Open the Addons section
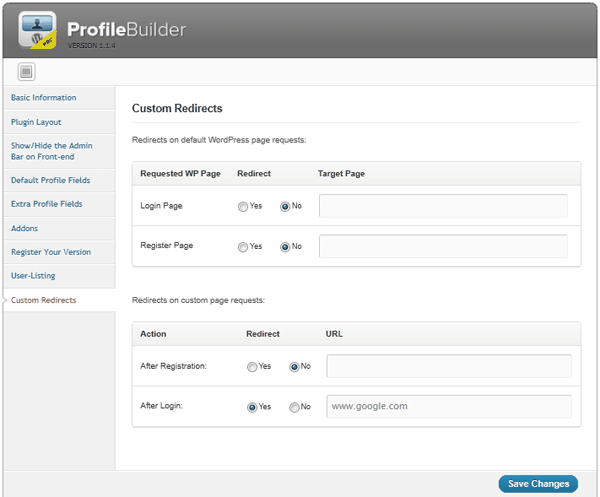This screenshot has height=497, width=600. pyautogui.click(x=24, y=228)
